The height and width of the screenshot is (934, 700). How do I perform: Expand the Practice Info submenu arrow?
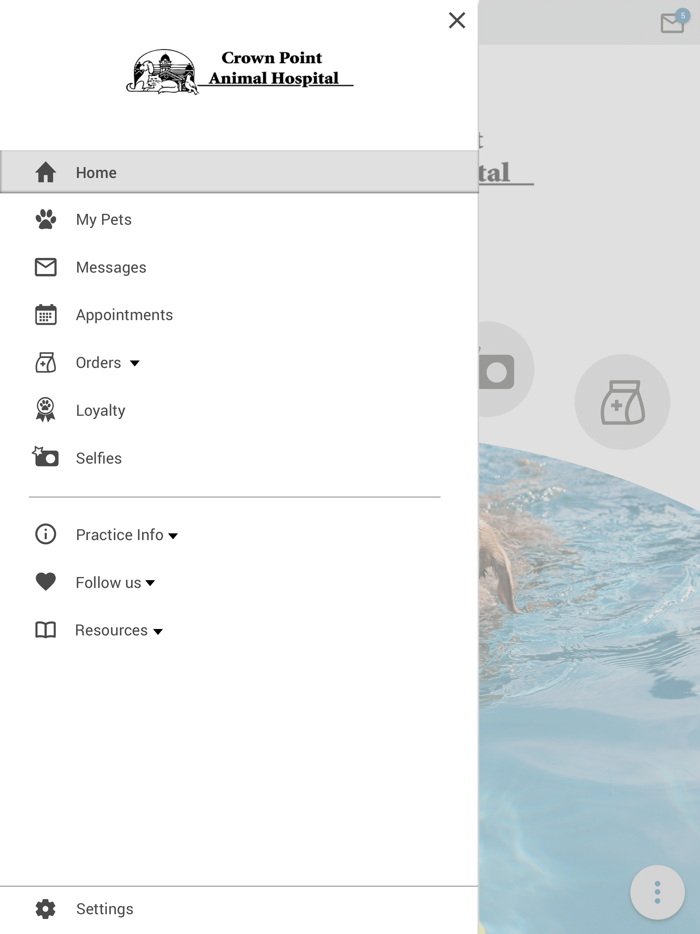pyautogui.click(x=173, y=536)
